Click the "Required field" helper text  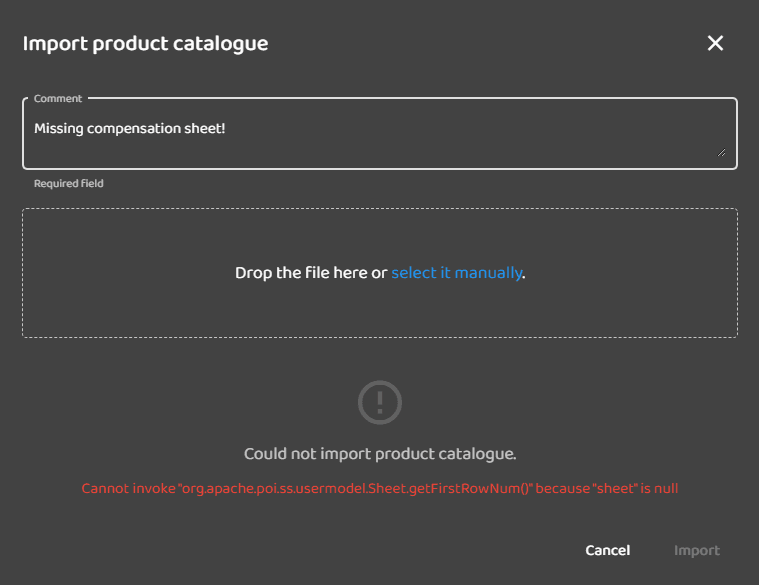68,184
